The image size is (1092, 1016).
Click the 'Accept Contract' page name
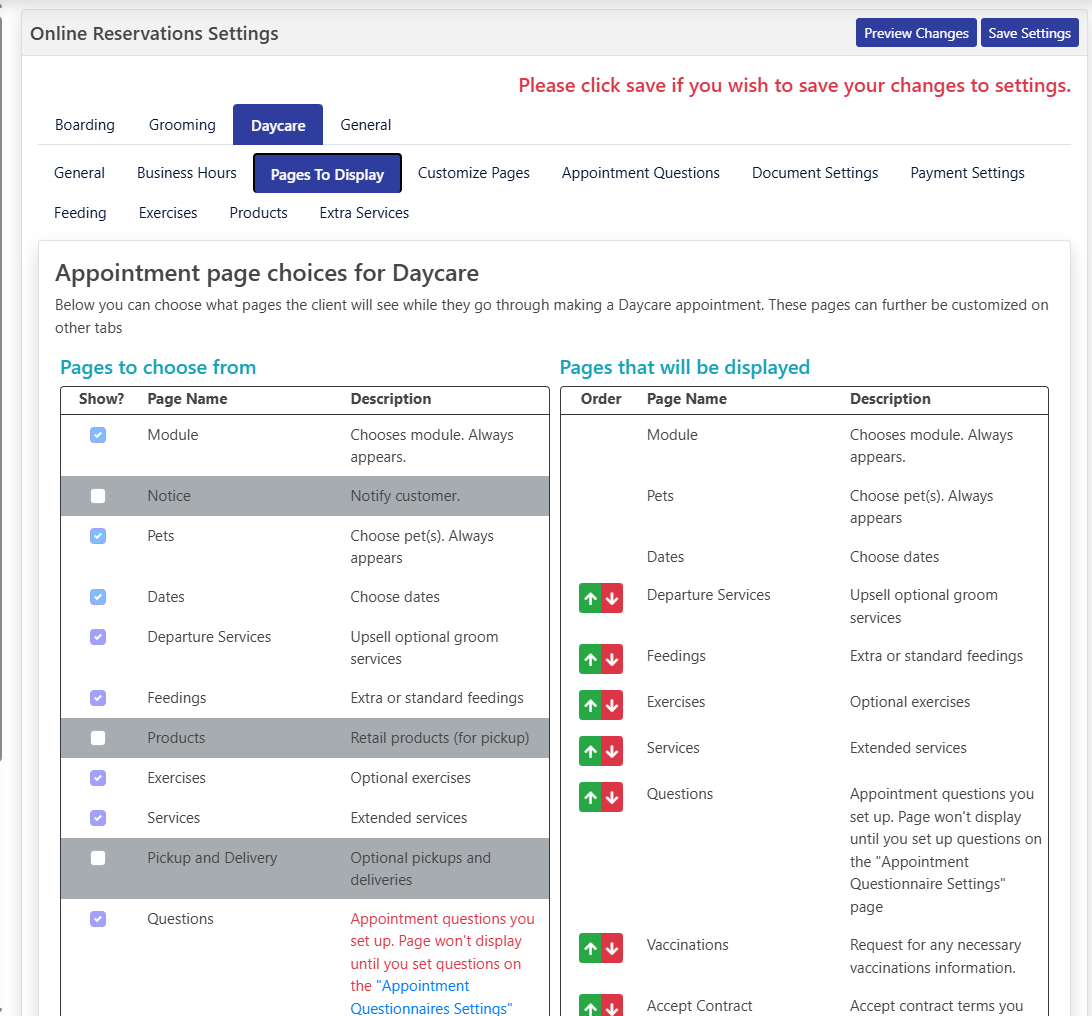(x=699, y=1006)
